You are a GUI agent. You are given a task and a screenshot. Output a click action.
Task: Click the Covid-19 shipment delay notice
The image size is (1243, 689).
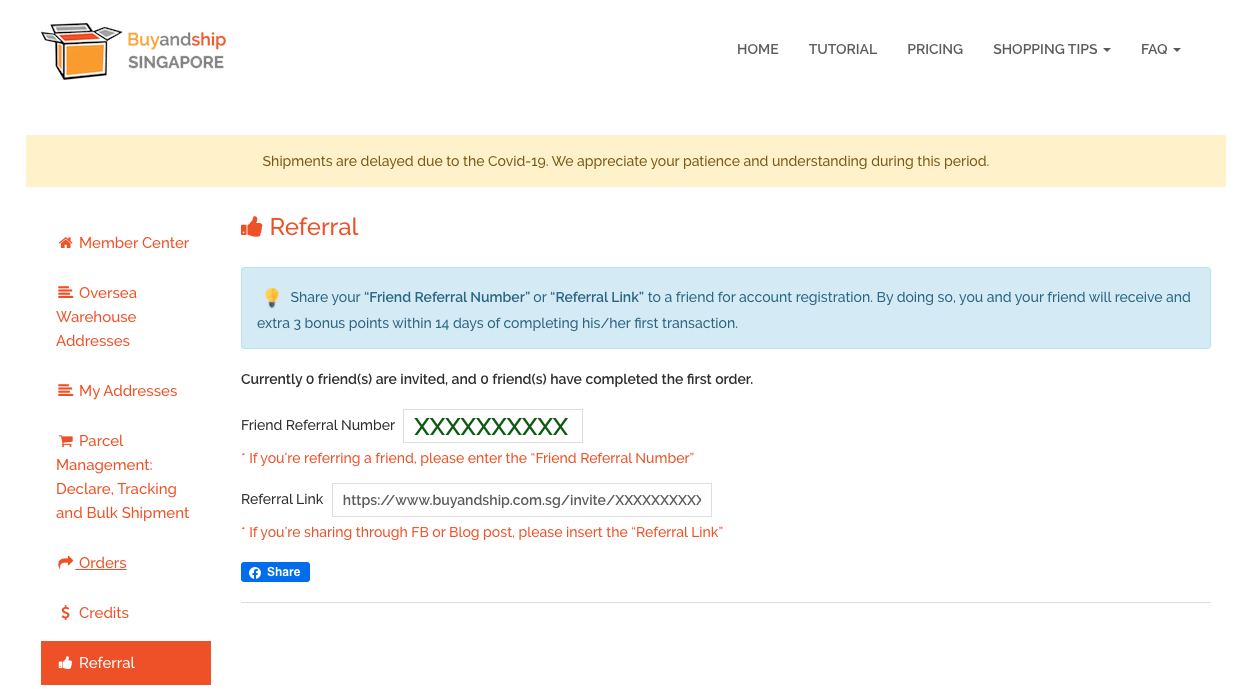point(626,161)
